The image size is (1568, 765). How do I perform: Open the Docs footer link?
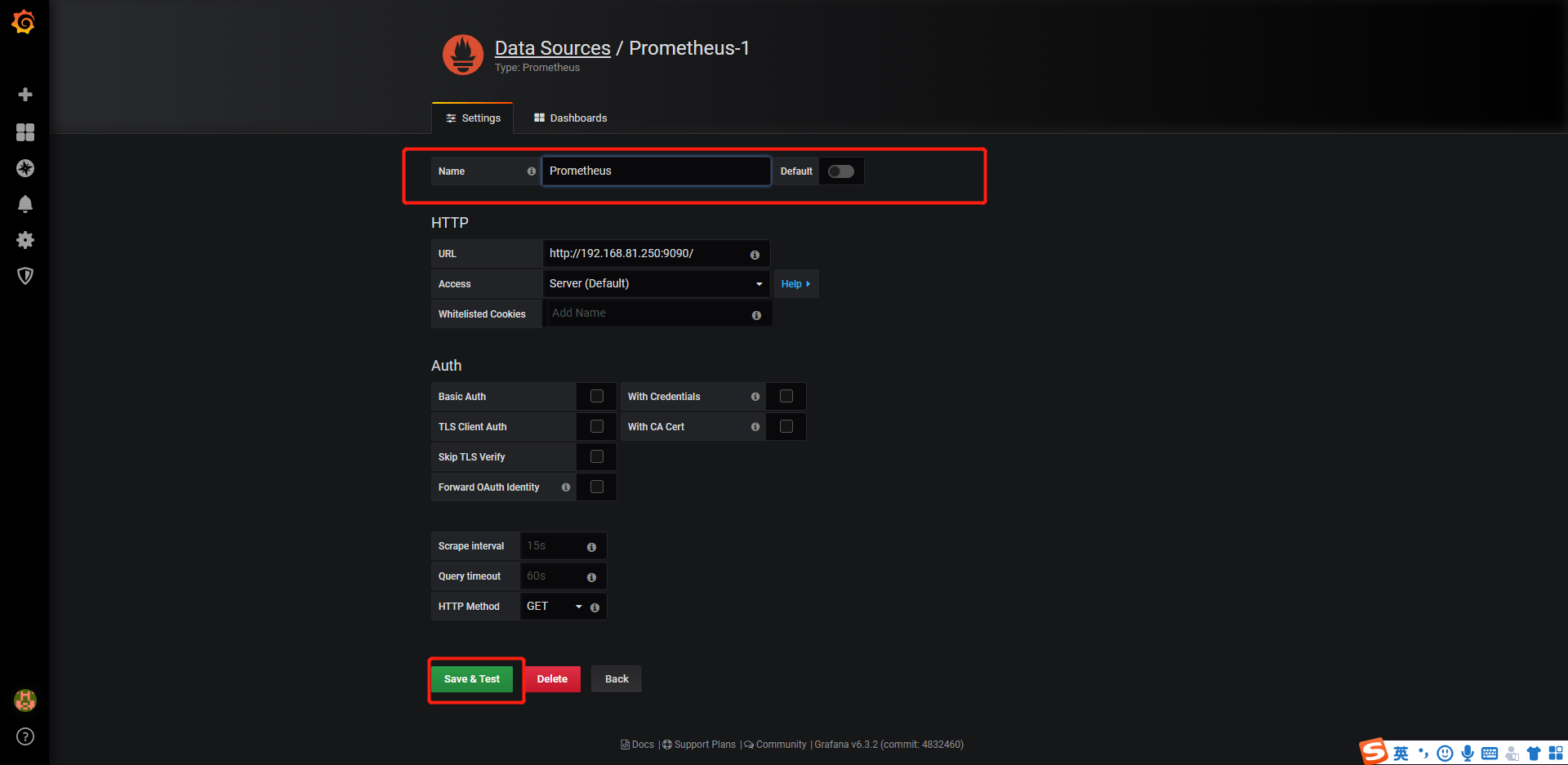(x=638, y=745)
